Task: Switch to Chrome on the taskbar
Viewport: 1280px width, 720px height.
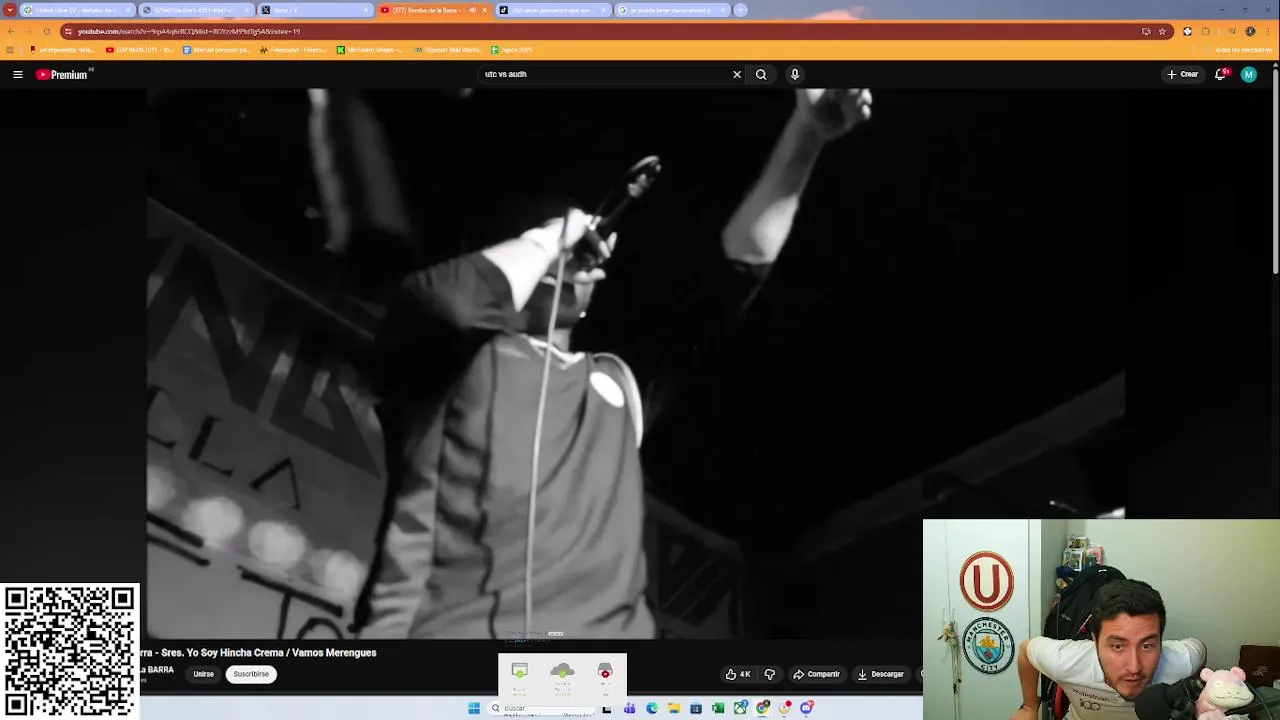Action: (x=762, y=708)
